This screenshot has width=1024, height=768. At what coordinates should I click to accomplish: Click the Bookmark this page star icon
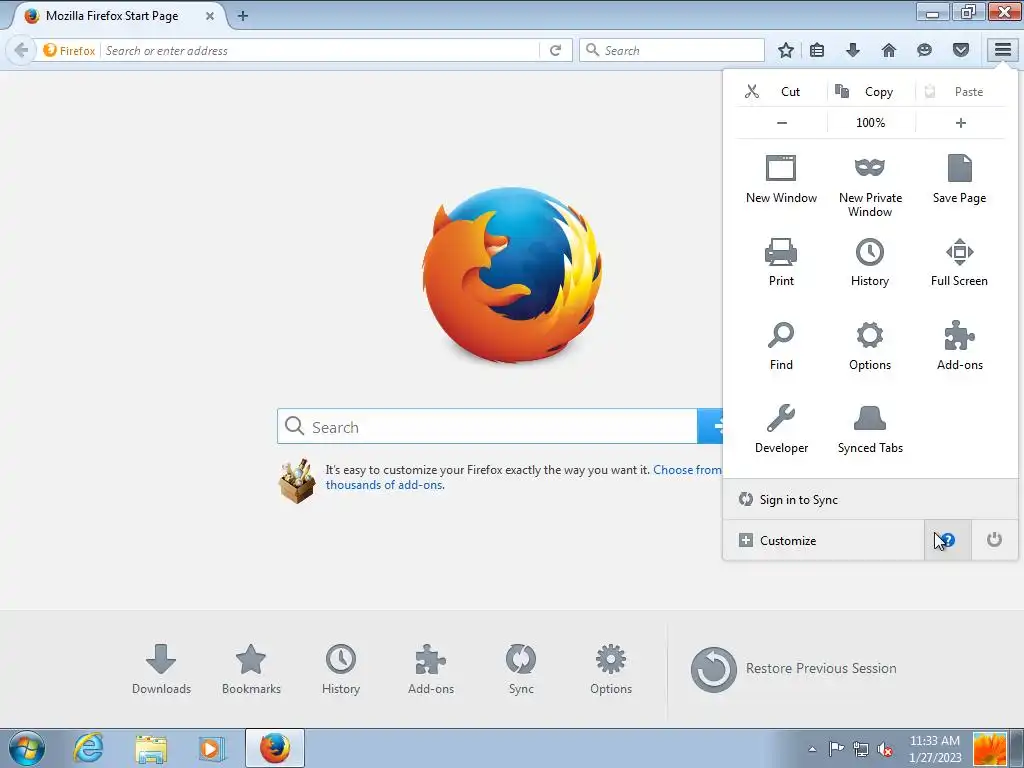click(786, 50)
